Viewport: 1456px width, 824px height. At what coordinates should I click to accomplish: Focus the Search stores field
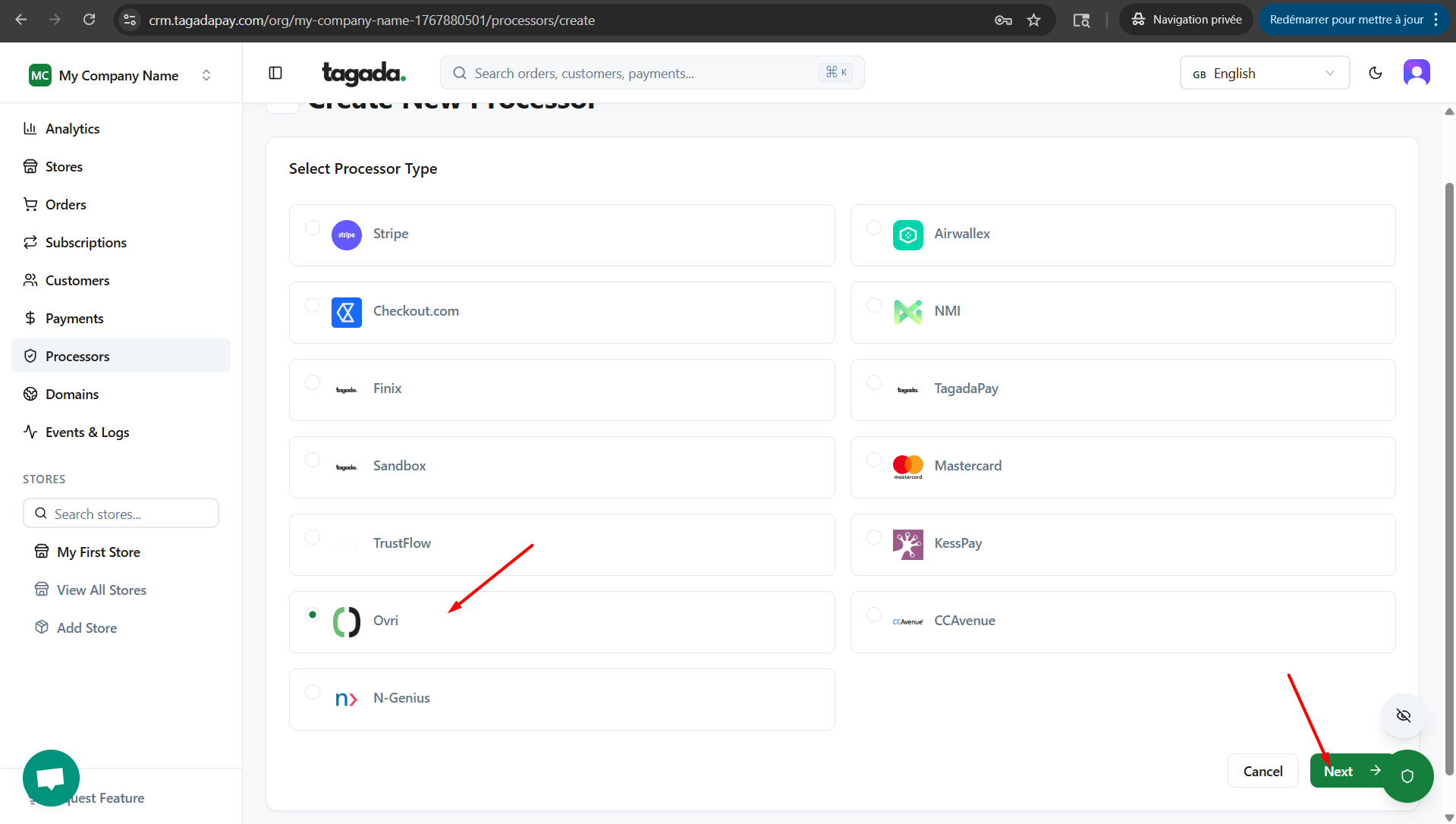(121, 514)
